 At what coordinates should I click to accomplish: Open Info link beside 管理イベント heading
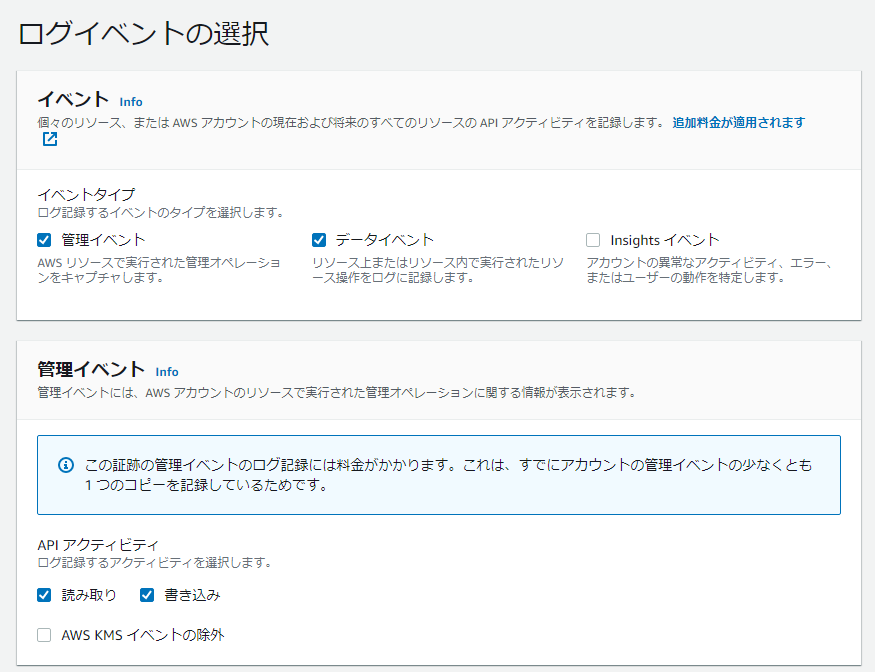167,372
